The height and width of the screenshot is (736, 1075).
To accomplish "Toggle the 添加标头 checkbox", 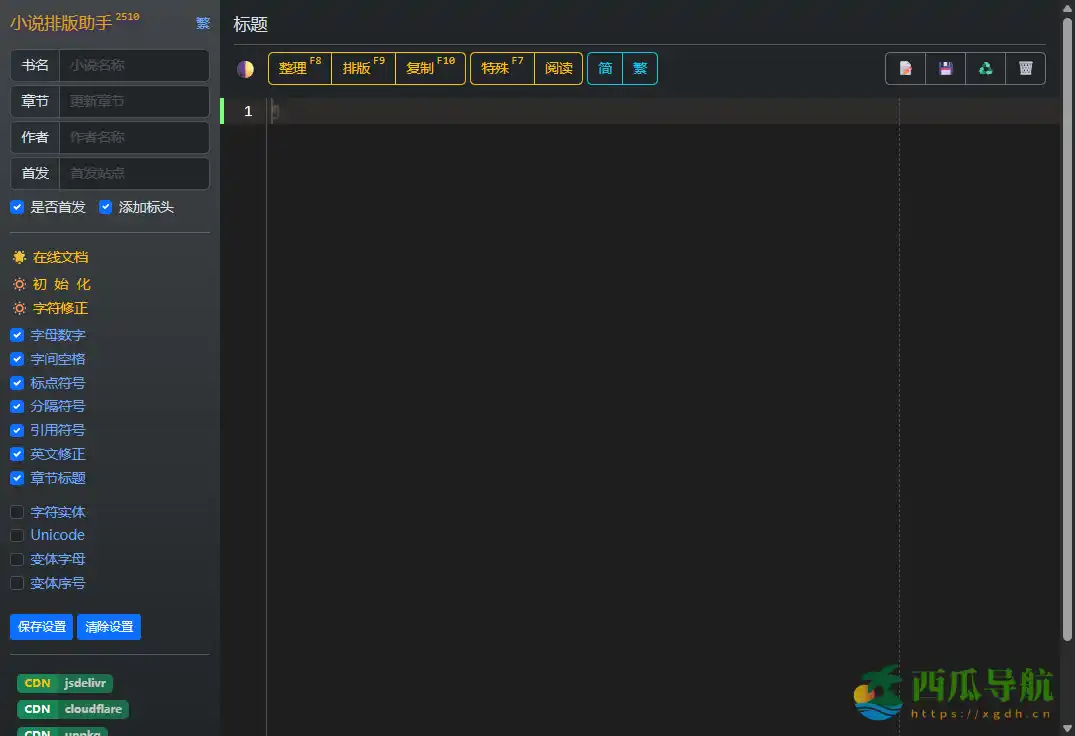I will pyautogui.click(x=106, y=207).
